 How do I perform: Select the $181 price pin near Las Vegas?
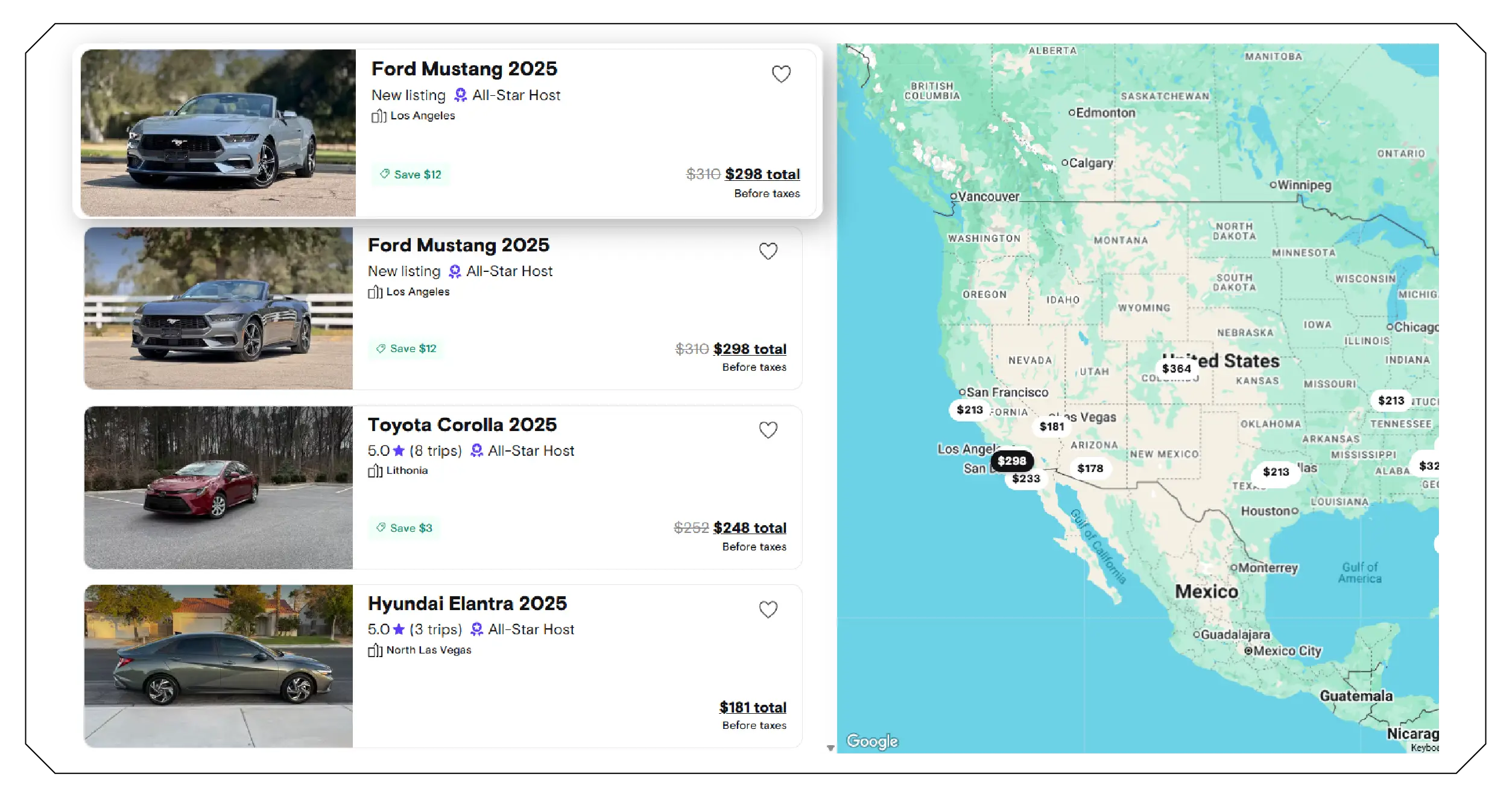1051,426
